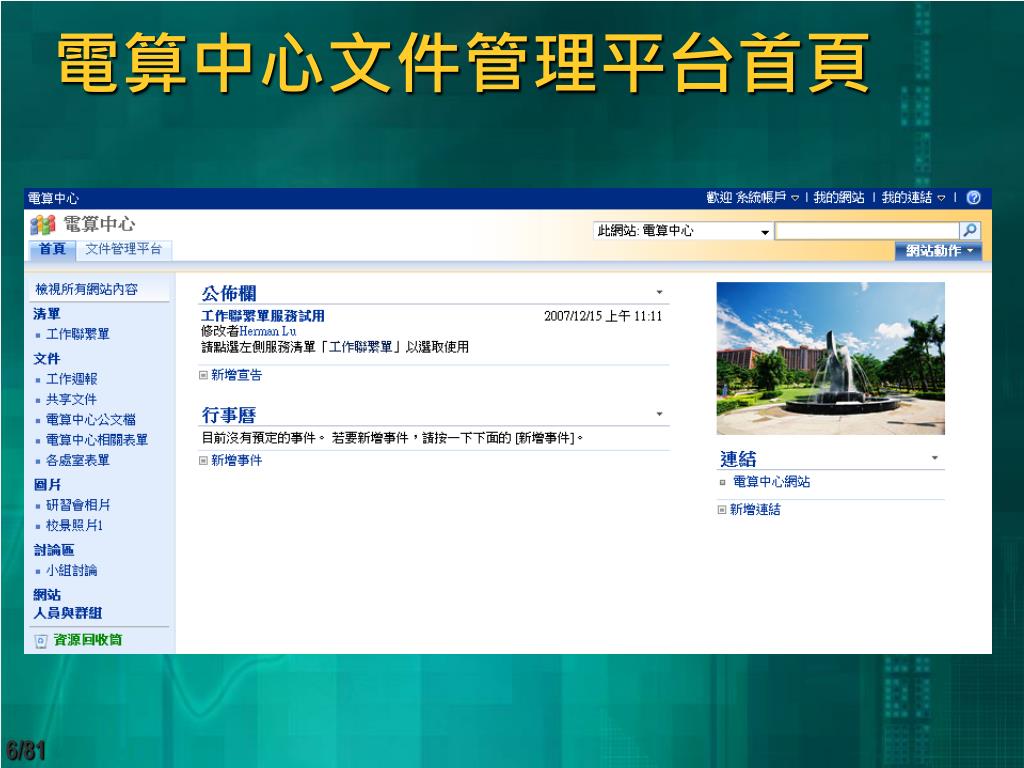Open 我的網站 link in top bar
Image resolution: width=1024 pixels, height=768 pixels.
tap(839, 198)
